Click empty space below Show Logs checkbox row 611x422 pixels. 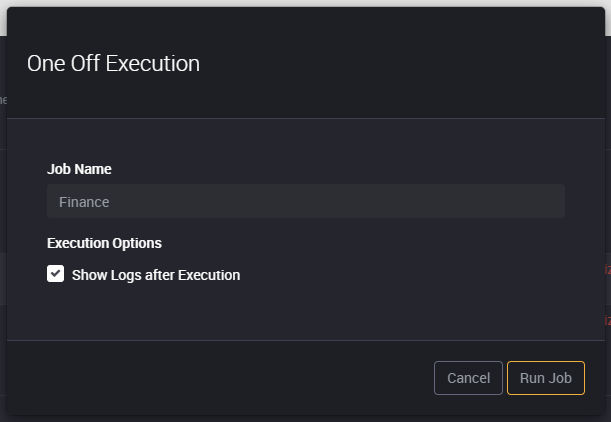[x=306, y=312]
